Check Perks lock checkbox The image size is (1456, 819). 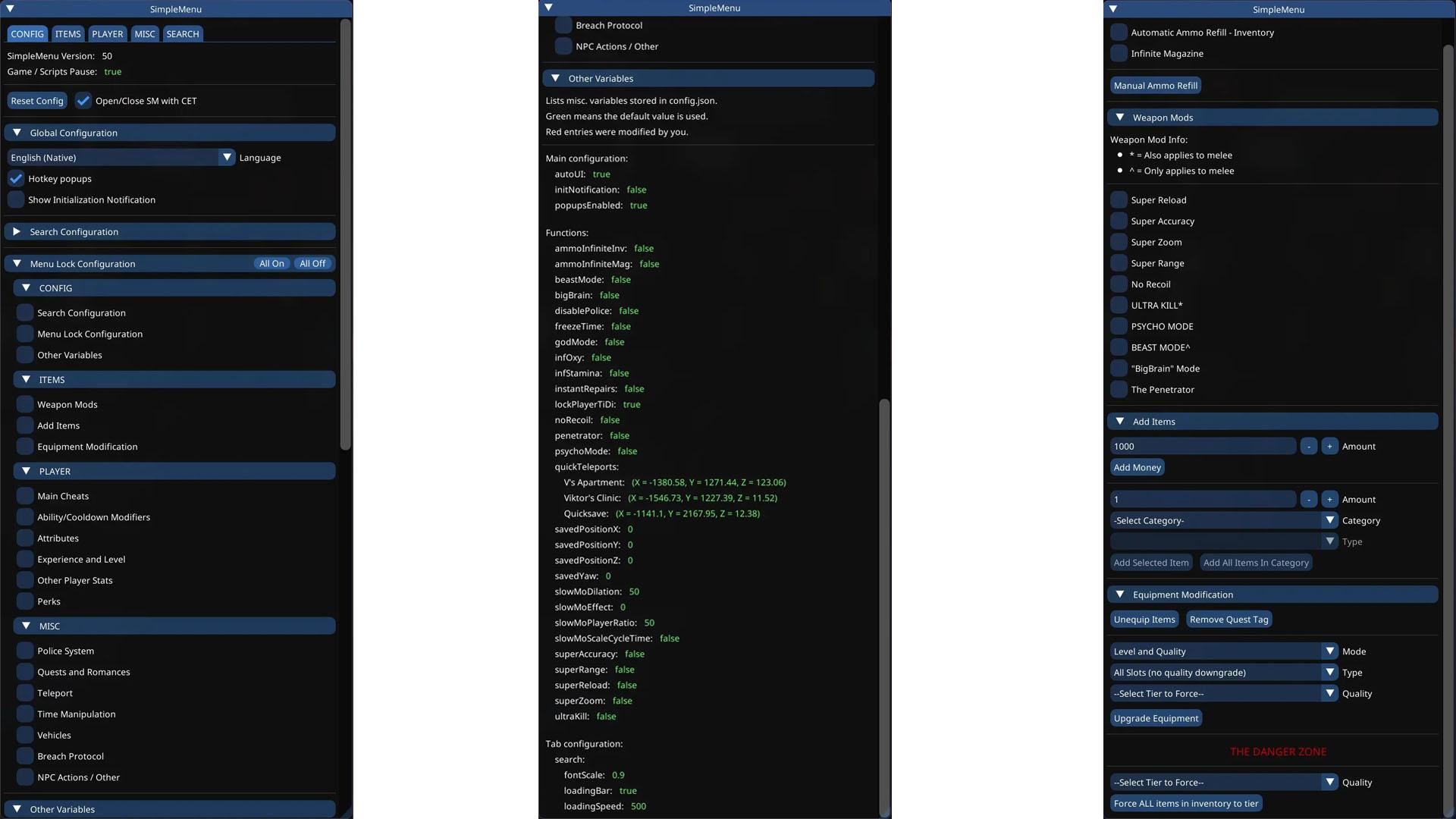(25, 602)
